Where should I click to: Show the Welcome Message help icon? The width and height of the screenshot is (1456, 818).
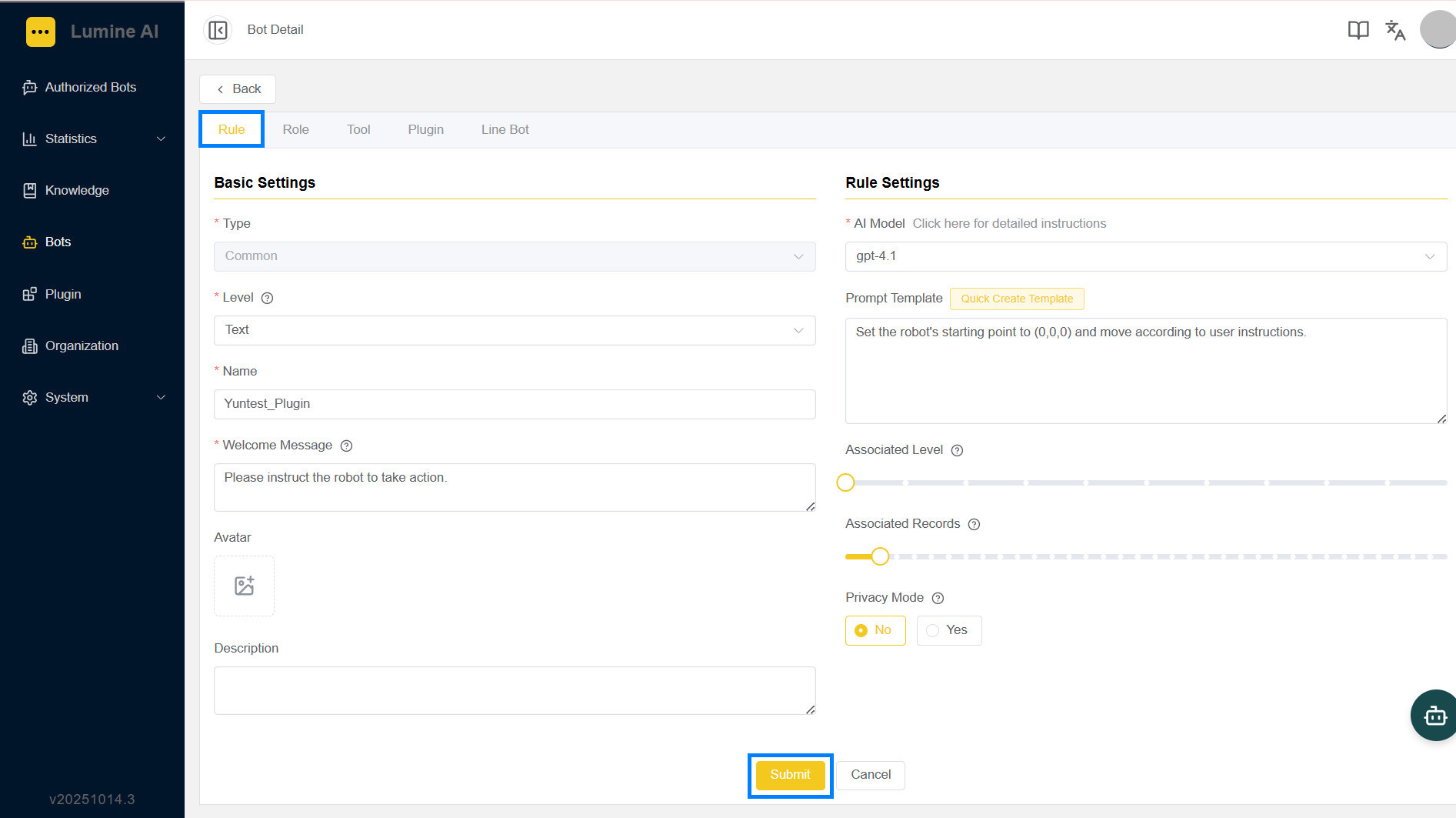tap(346, 446)
